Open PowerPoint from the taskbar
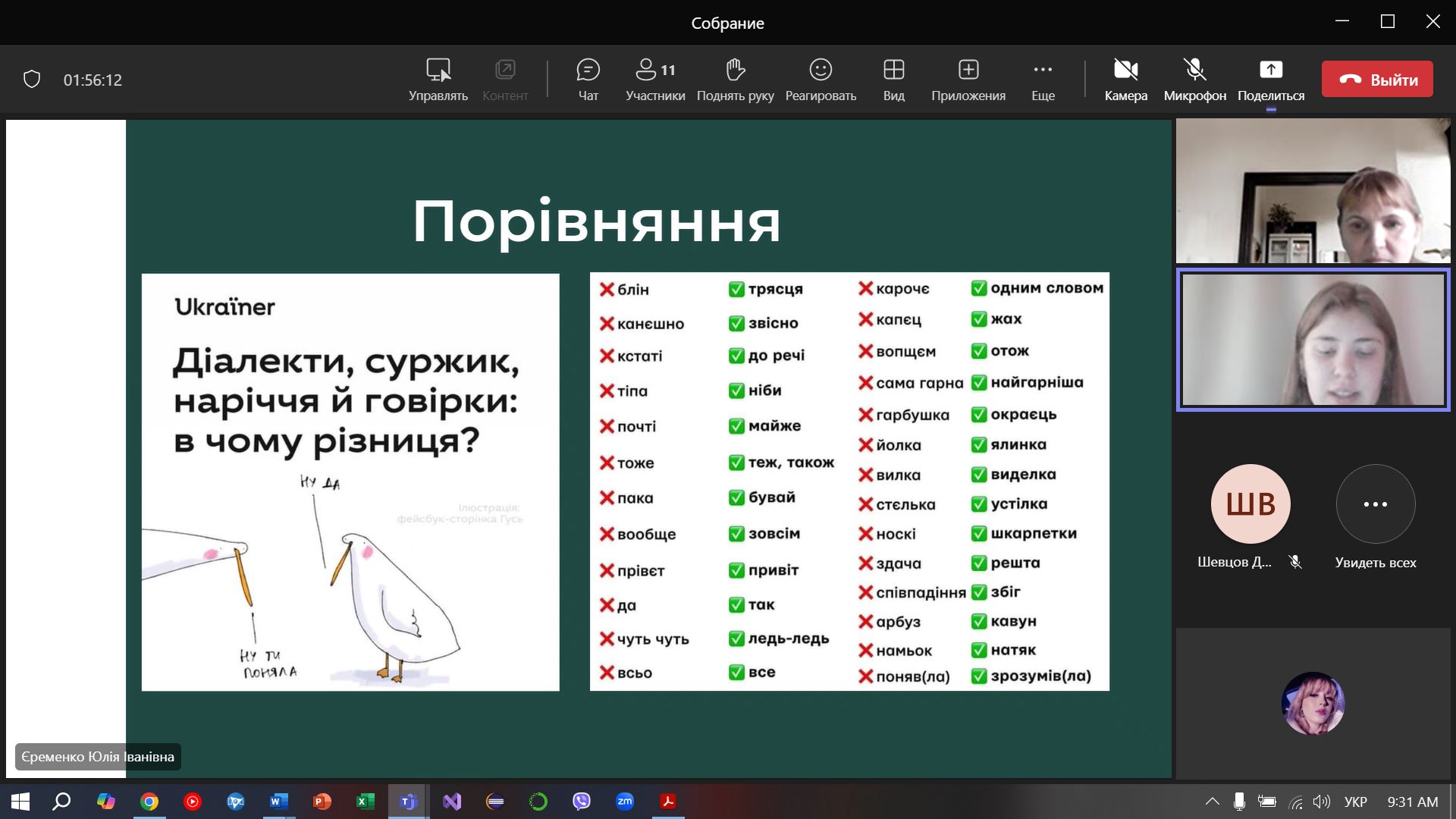This screenshot has height=819, width=1456. point(322,802)
